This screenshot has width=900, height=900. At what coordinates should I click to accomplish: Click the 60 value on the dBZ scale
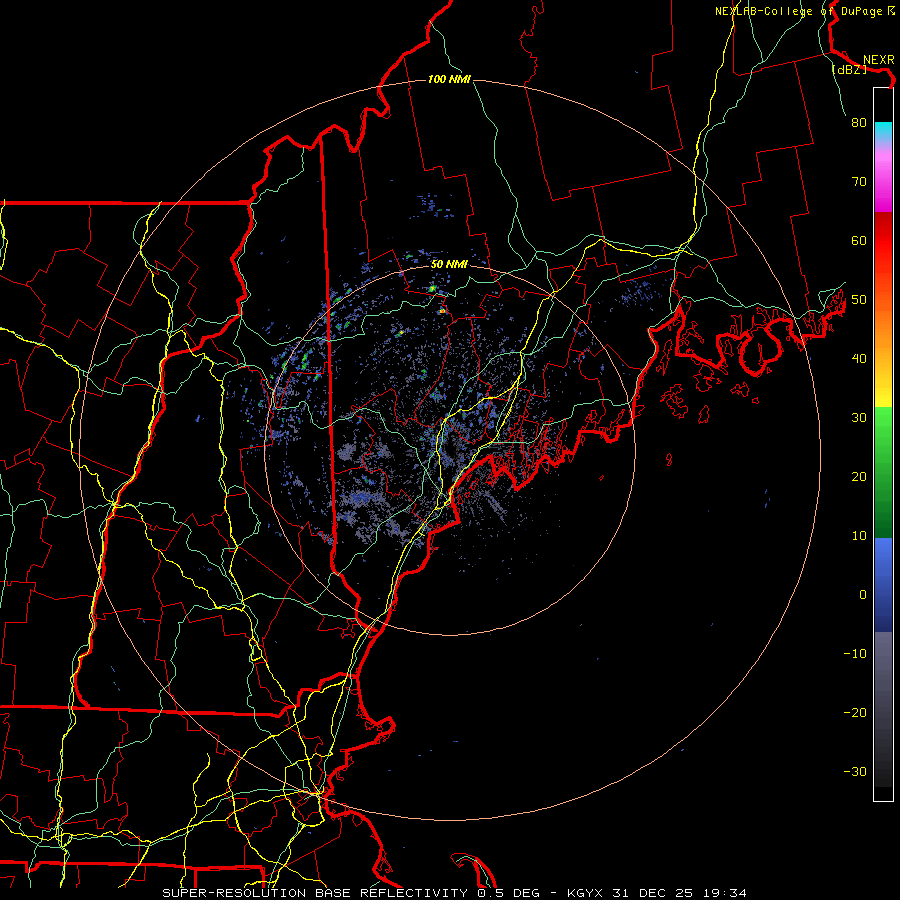(x=859, y=240)
